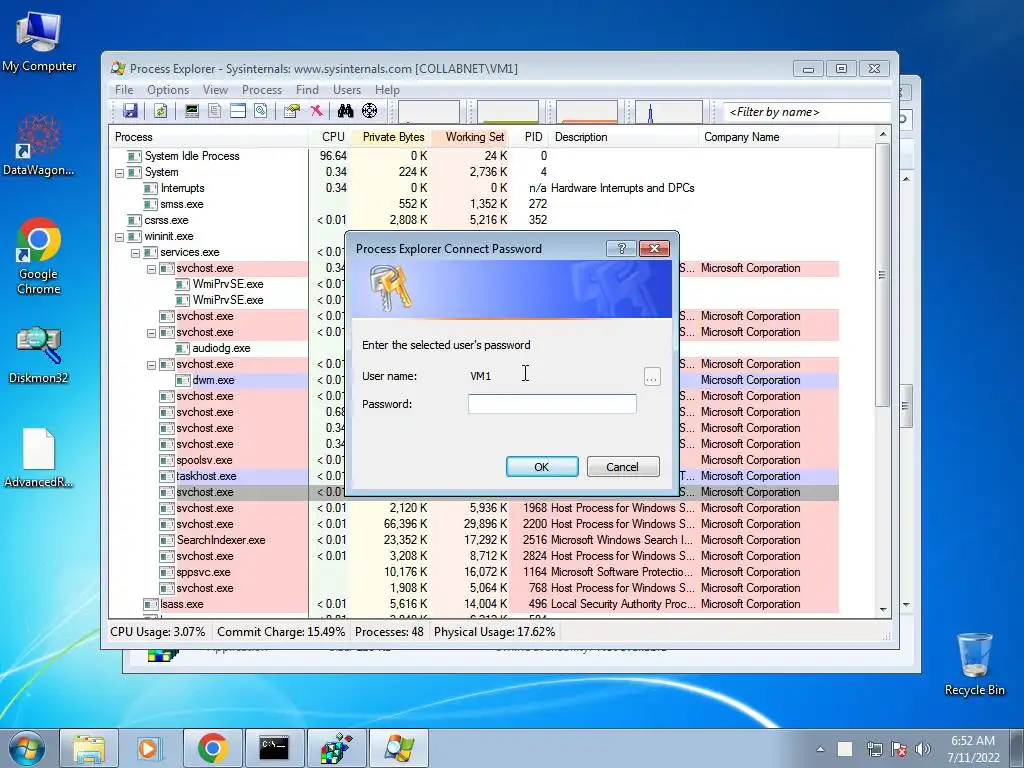The width and height of the screenshot is (1024, 768).
Task: Sort by the CPU column header
Action: click(330, 136)
